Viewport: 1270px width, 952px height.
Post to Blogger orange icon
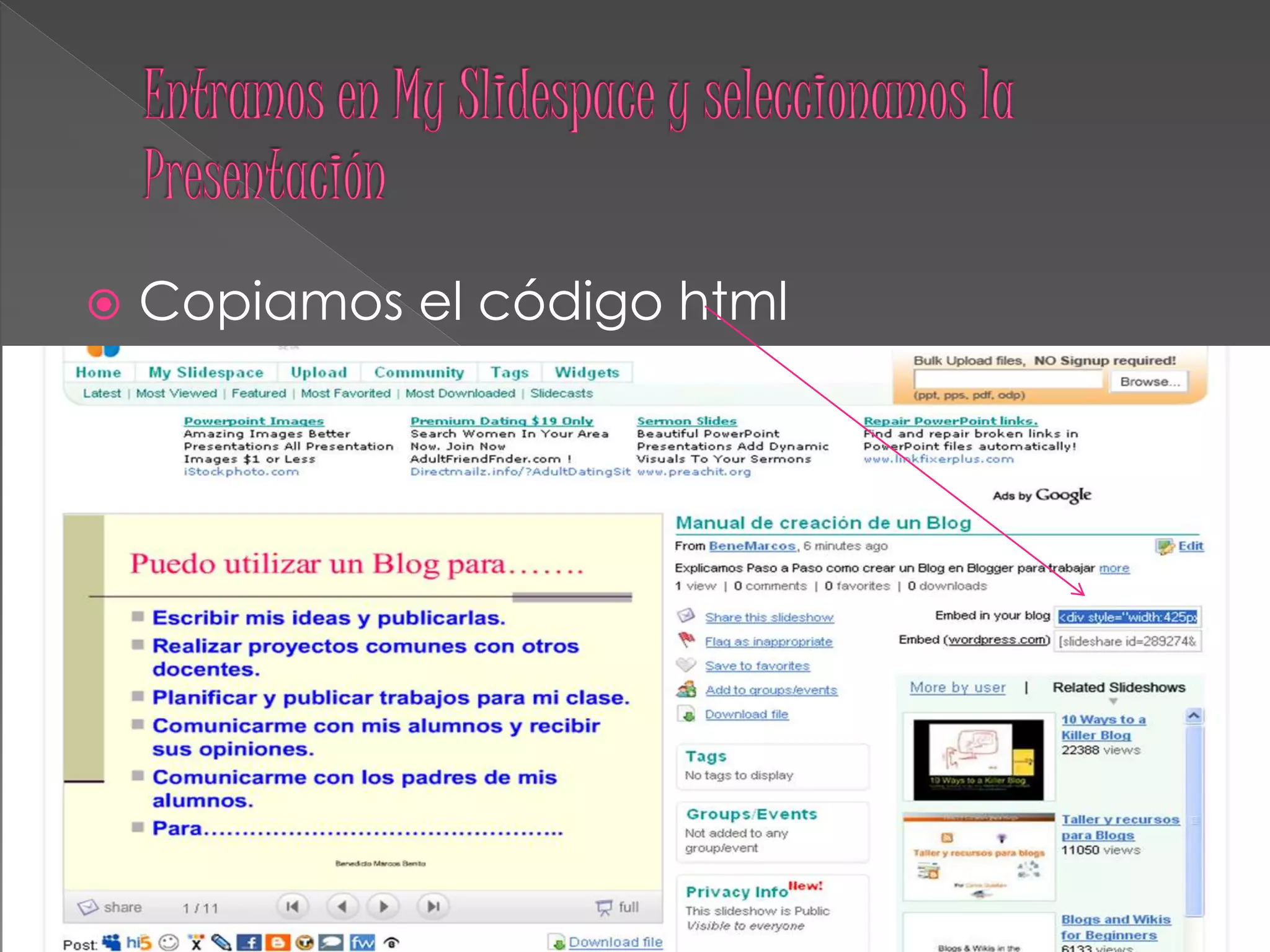click(x=277, y=943)
